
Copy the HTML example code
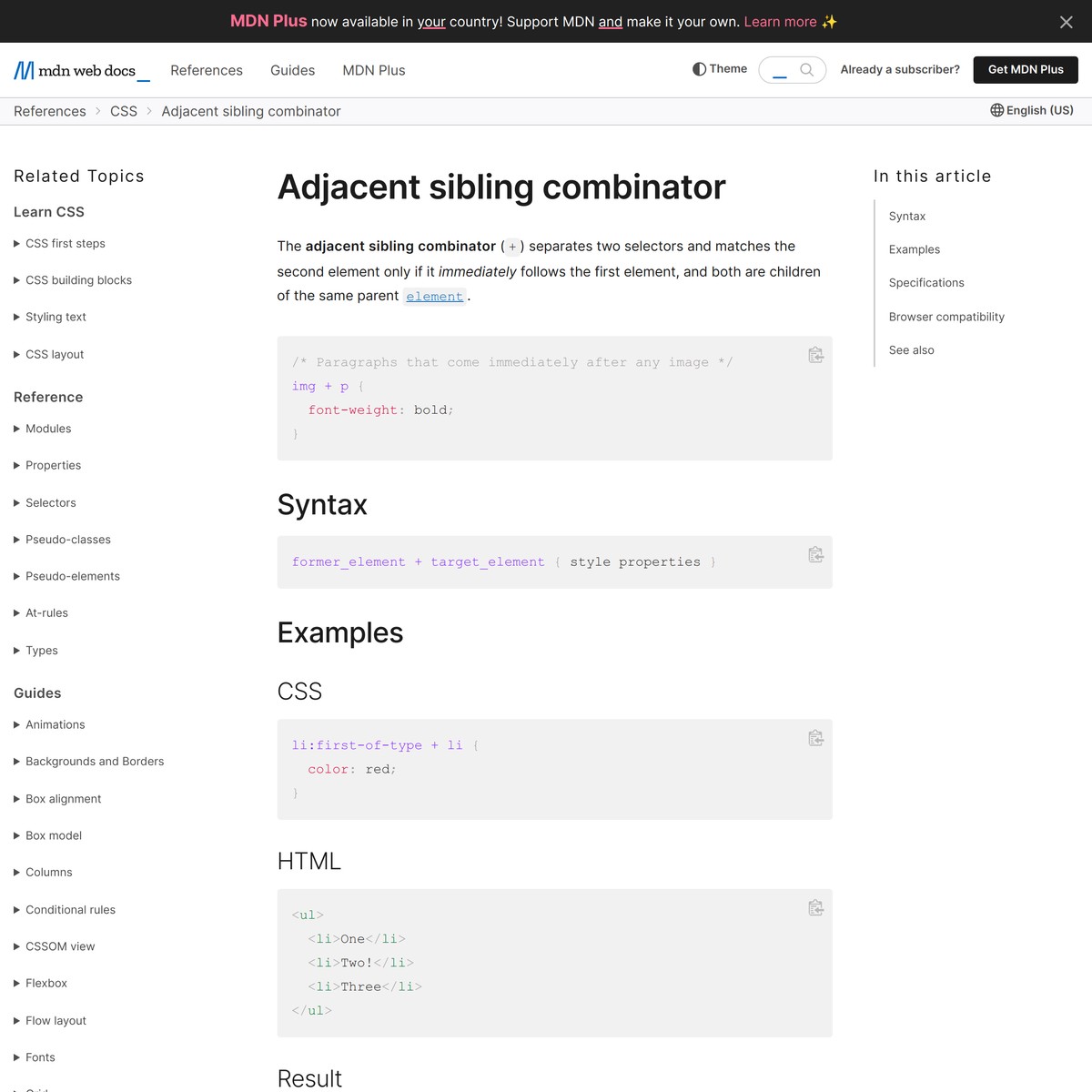pos(815,907)
